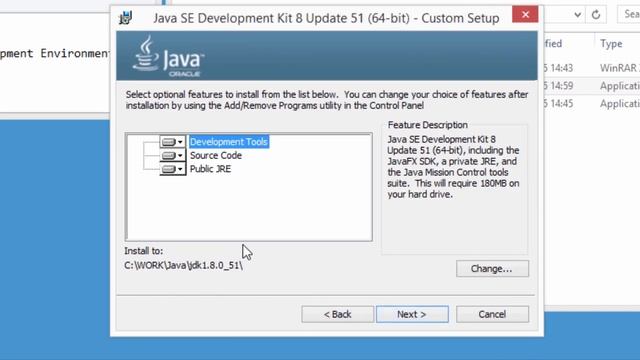
Task: Open the Development Tools feature dropdown icon
Action: [x=172, y=142]
